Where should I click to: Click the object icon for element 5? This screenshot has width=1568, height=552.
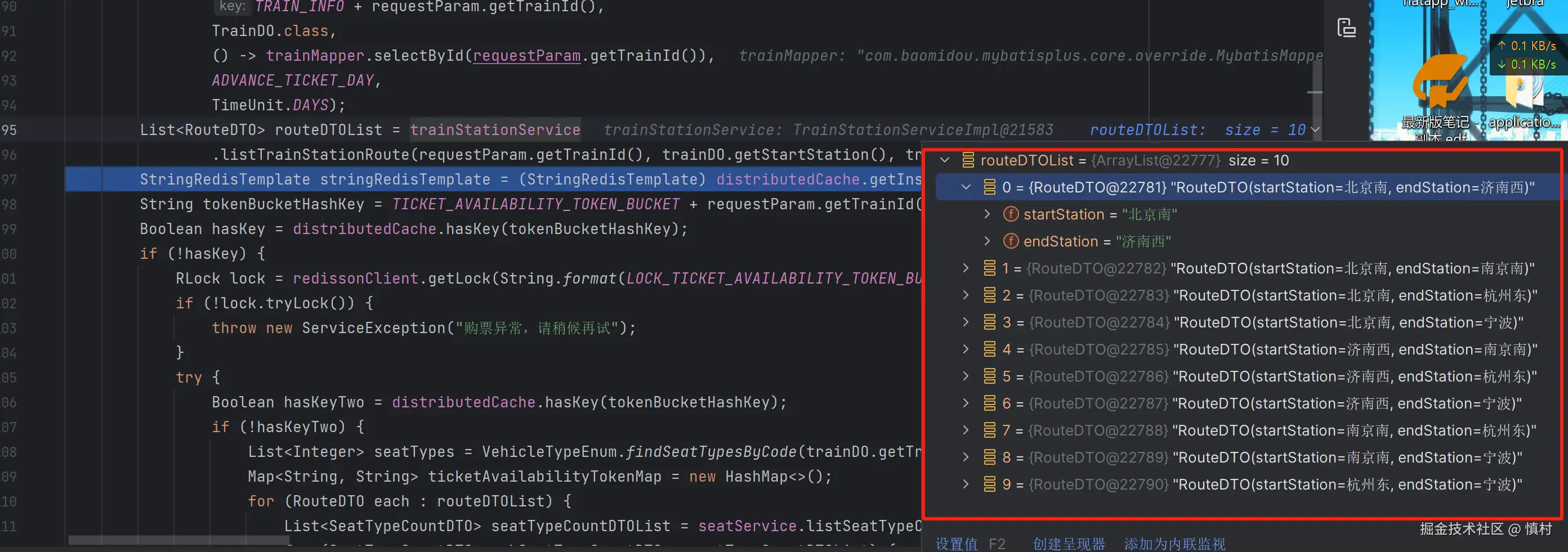click(x=990, y=377)
